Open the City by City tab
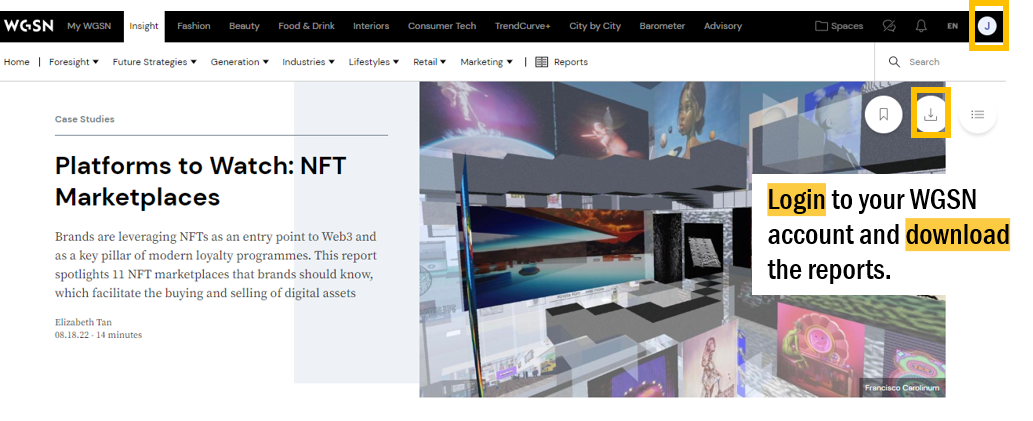 (x=595, y=26)
